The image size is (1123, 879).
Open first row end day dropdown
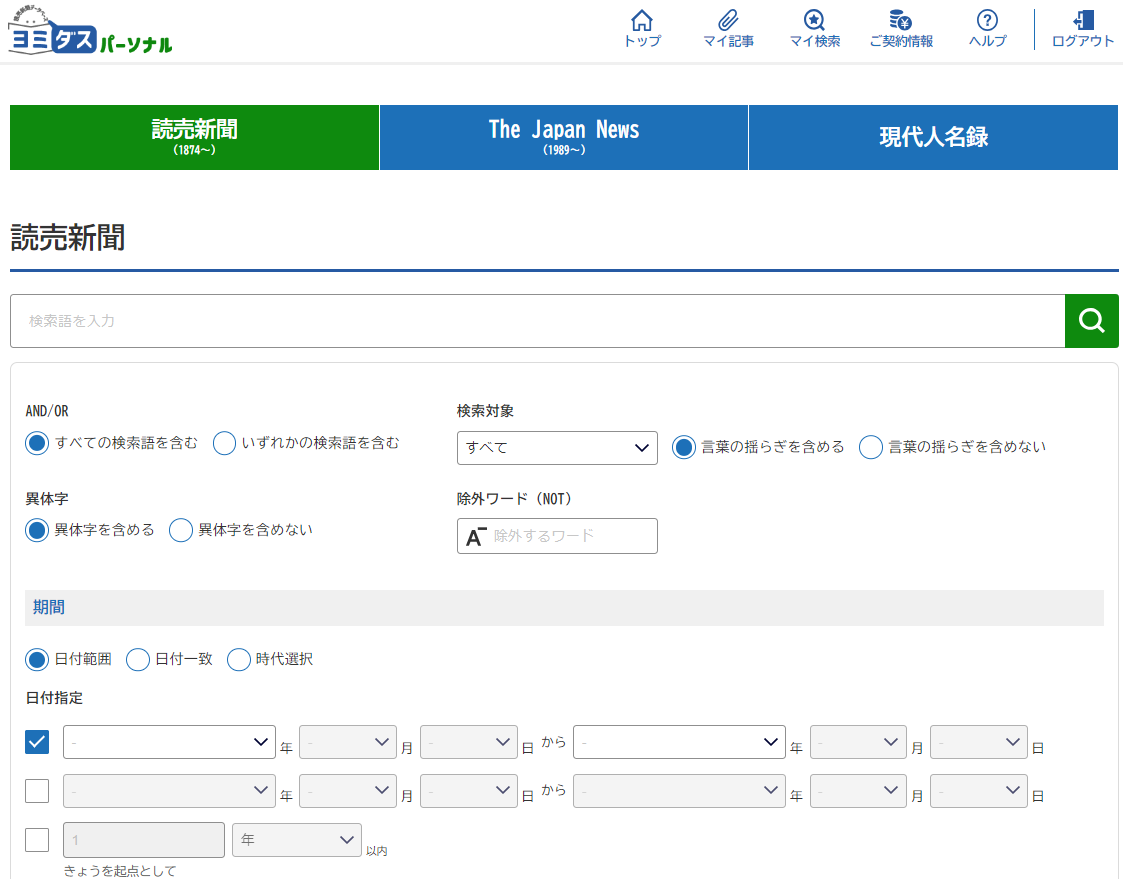pyautogui.click(x=978, y=742)
